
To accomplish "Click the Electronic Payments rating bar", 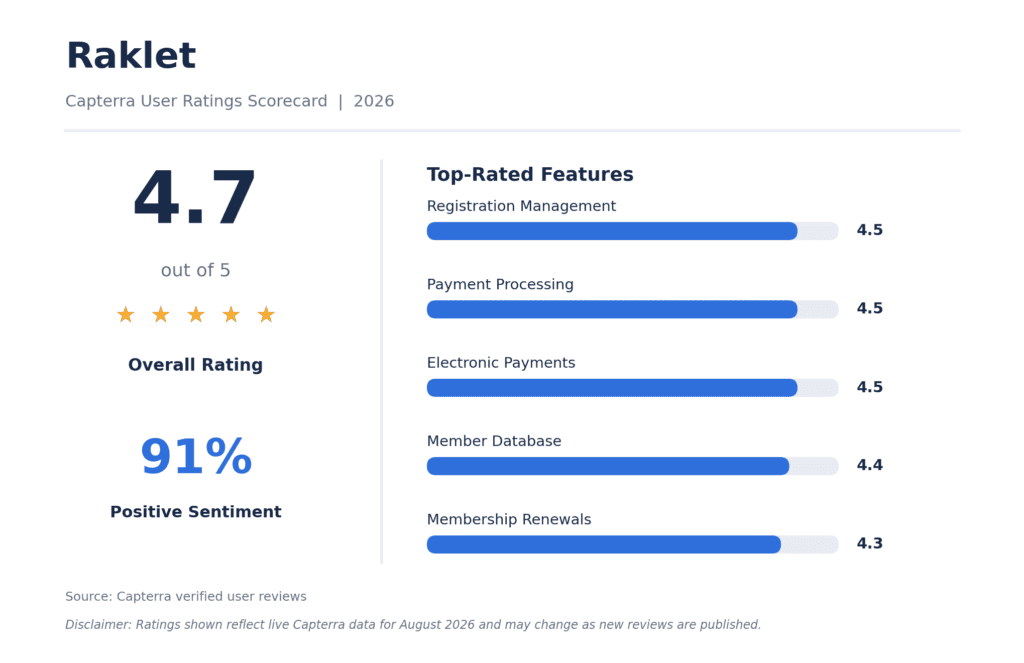I will click(632, 387).
